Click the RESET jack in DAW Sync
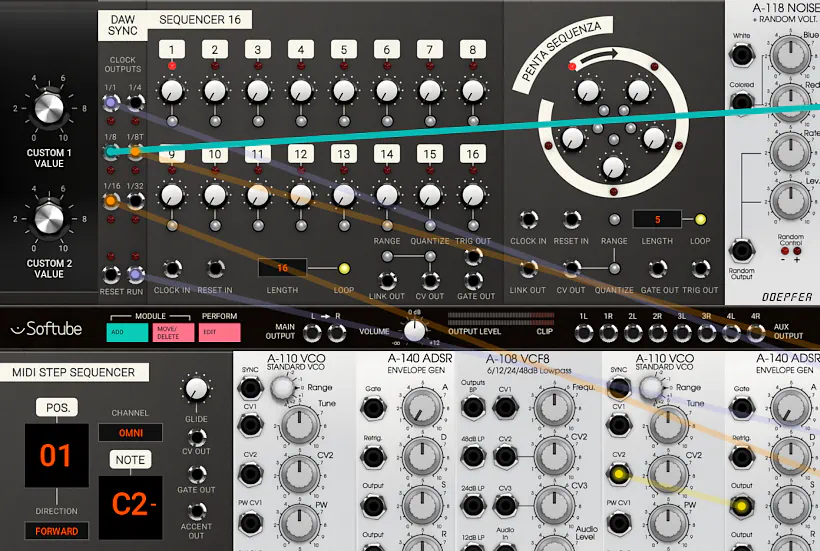 click(x=110, y=274)
